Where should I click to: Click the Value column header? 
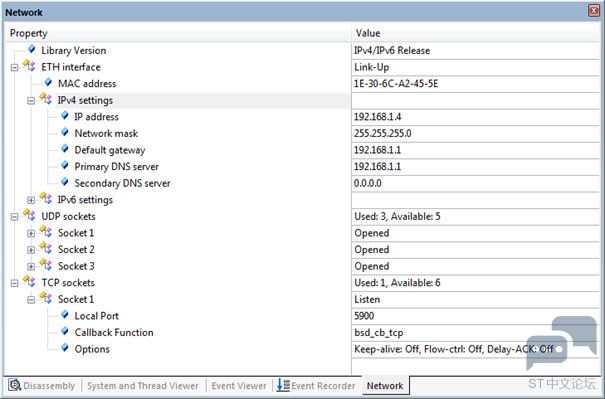tap(476, 33)
